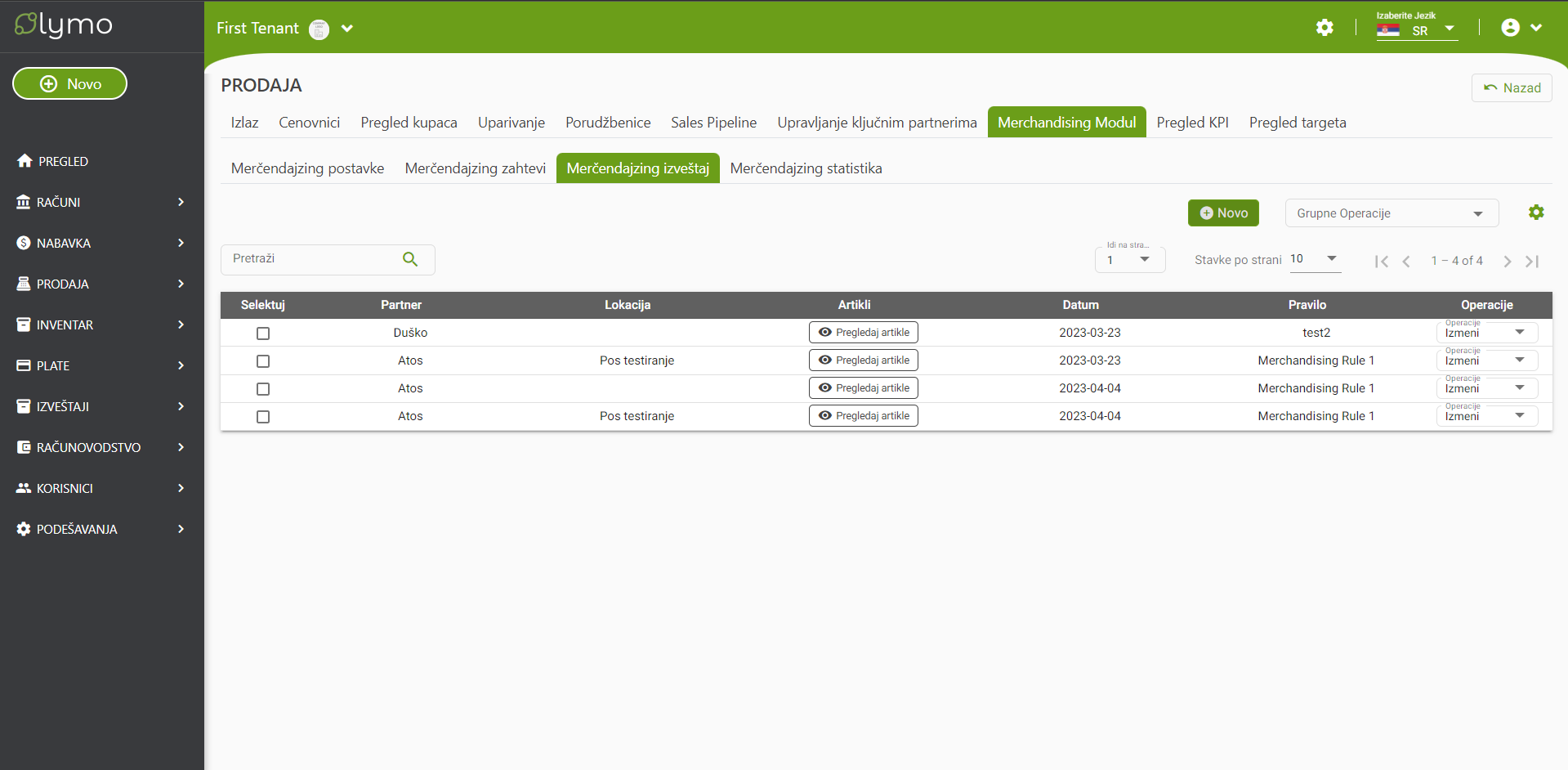Image resolution: width=1568 pixels, height=770 pixels.
Task: Click the Nazad back button
Action: 1512,87
